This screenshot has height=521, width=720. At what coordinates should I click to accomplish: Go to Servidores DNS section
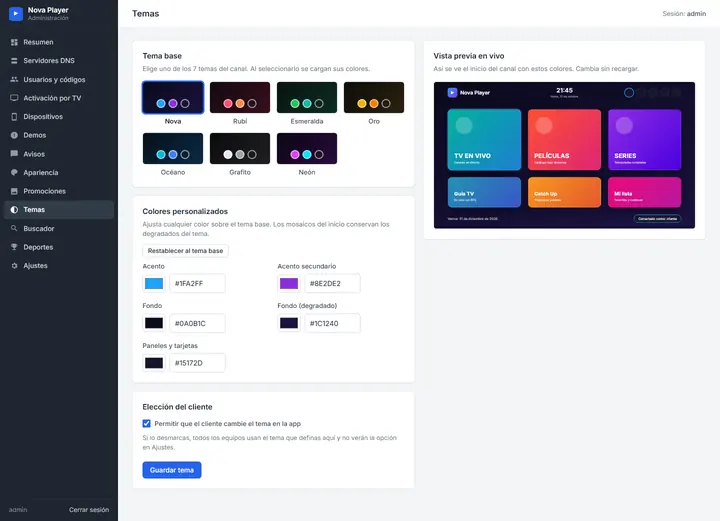(x=59, y=61)
